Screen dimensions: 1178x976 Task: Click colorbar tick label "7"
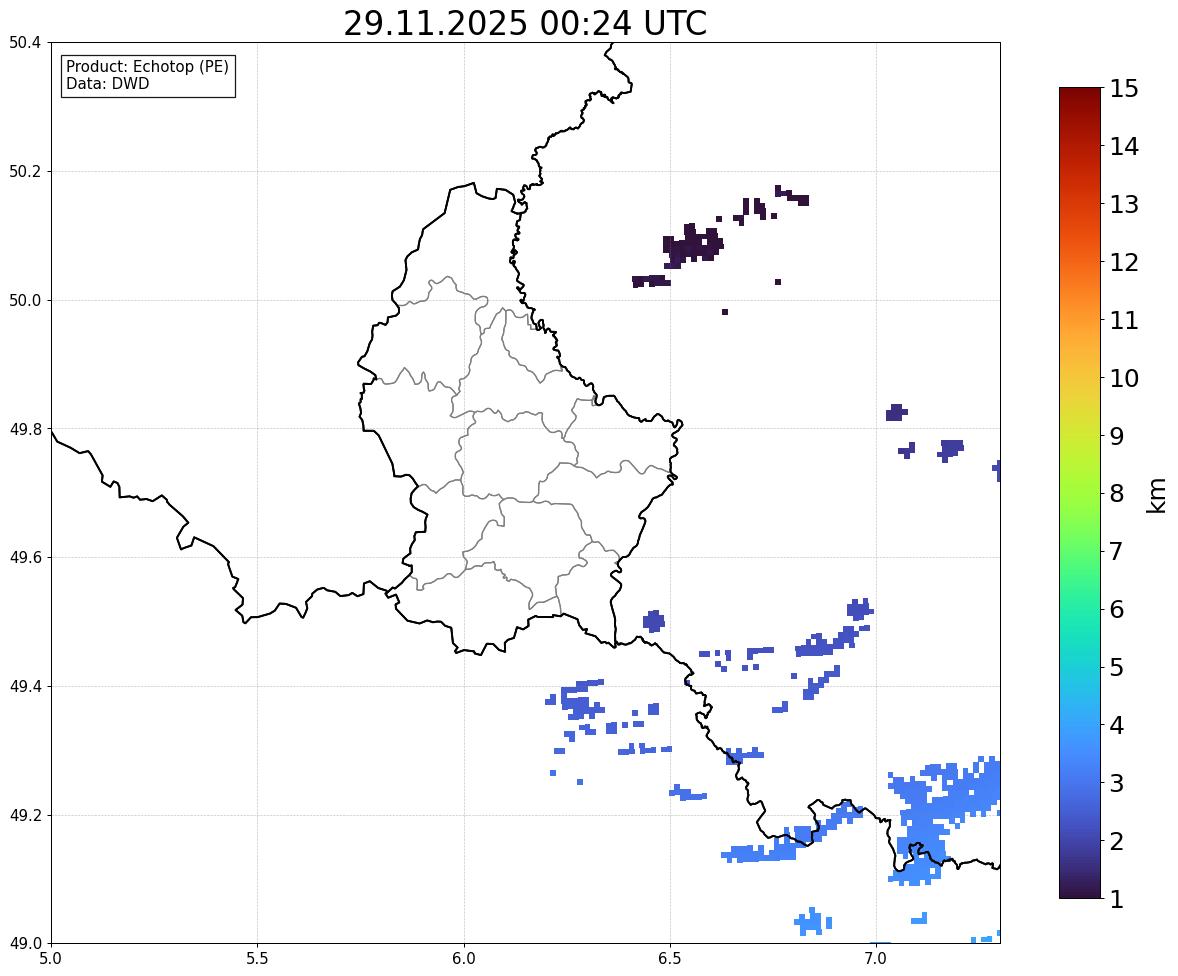(x=1117, y=551)
